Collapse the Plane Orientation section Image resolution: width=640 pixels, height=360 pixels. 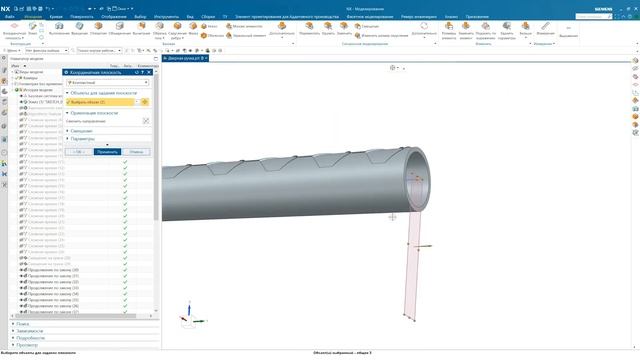click(x=67, y=113)
